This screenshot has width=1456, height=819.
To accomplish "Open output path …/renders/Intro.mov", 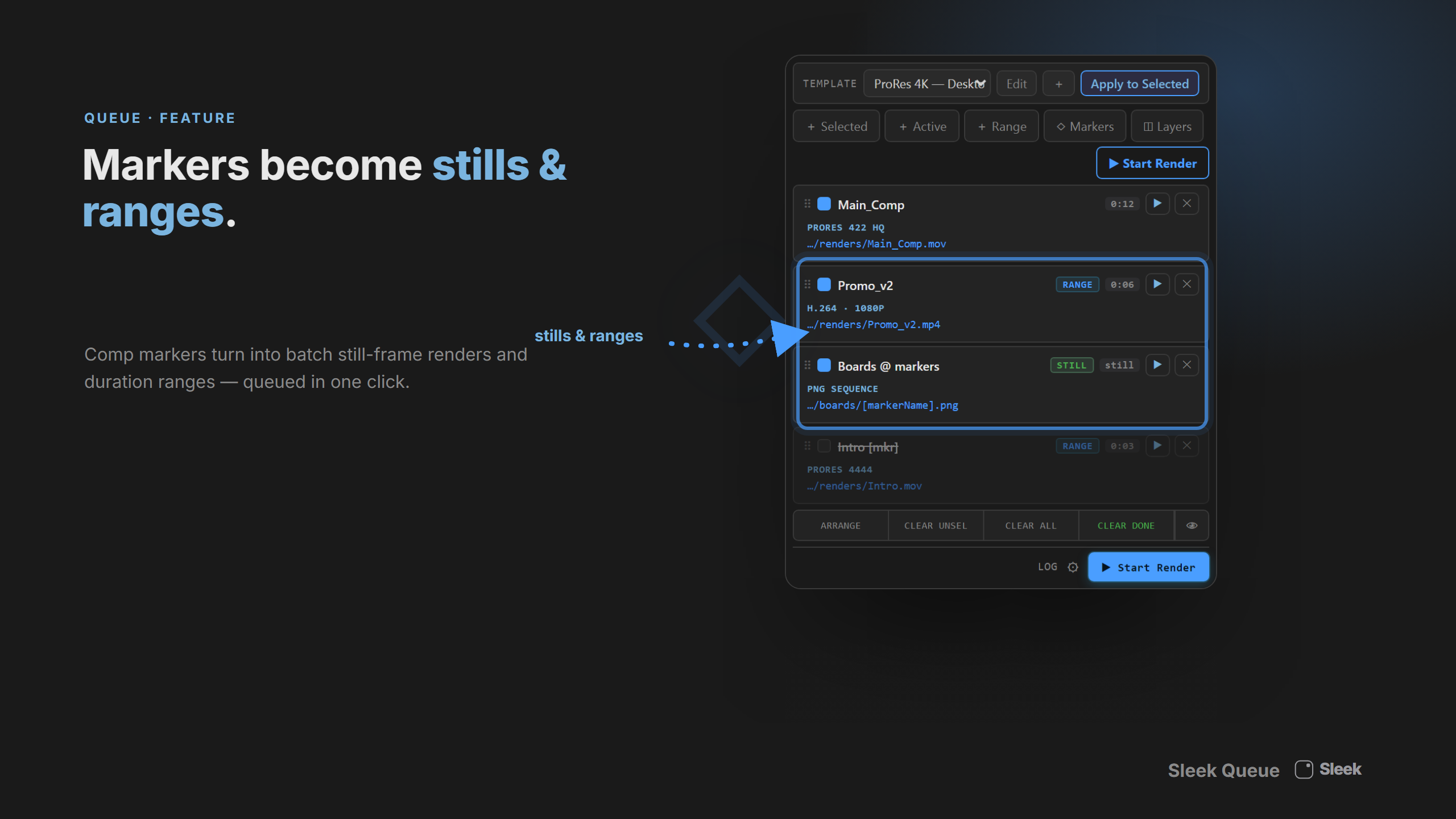I will [x=864, y=486].
